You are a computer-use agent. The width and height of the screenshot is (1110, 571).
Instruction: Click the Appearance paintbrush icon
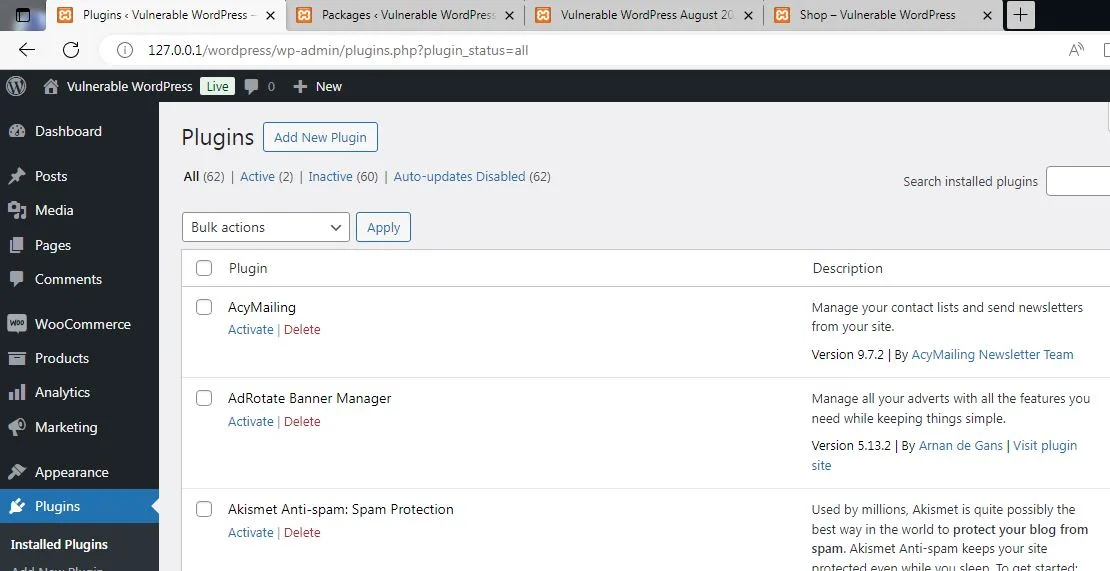(17, 472)
